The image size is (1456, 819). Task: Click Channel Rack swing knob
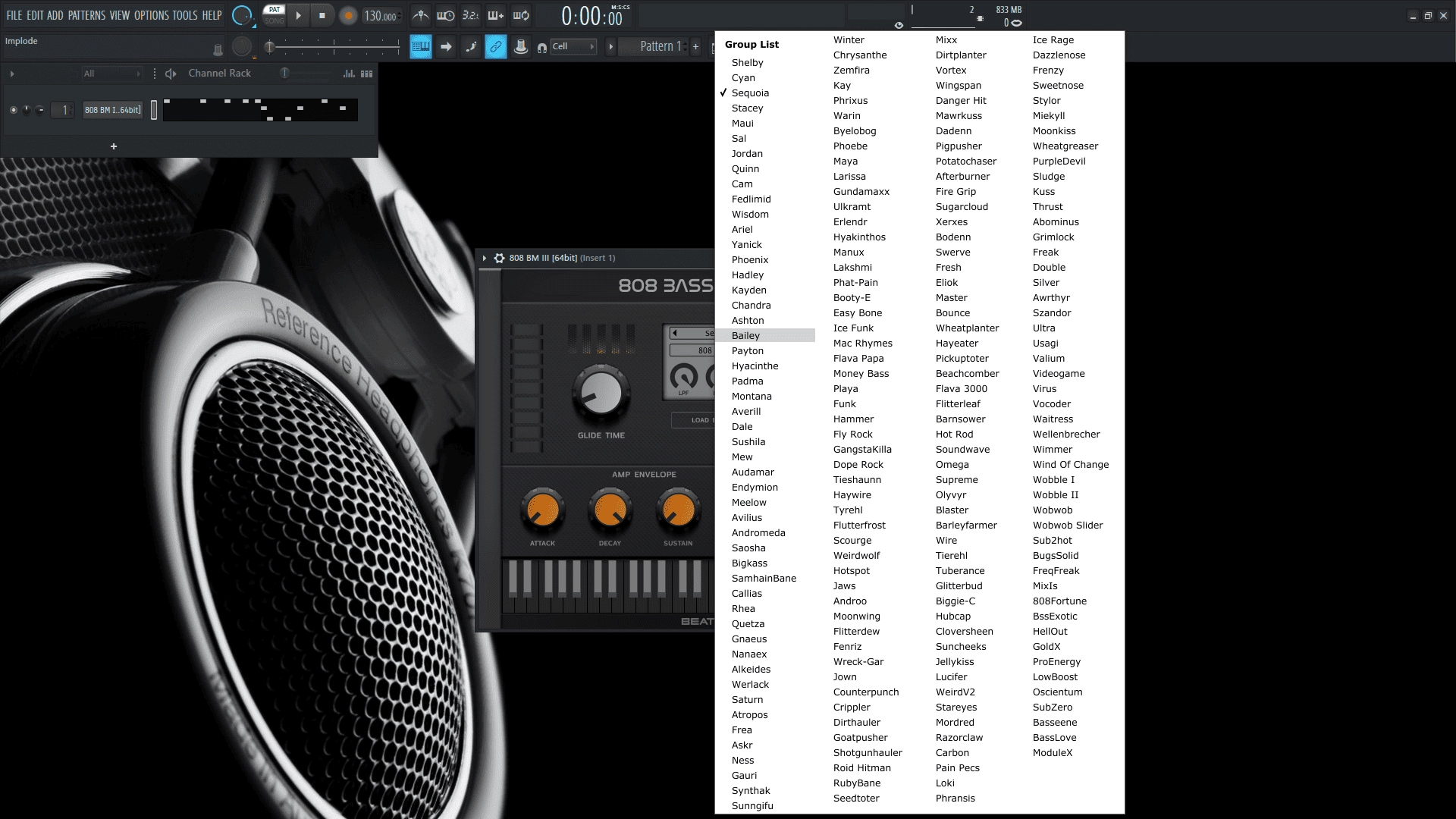(x=284, y=73)
